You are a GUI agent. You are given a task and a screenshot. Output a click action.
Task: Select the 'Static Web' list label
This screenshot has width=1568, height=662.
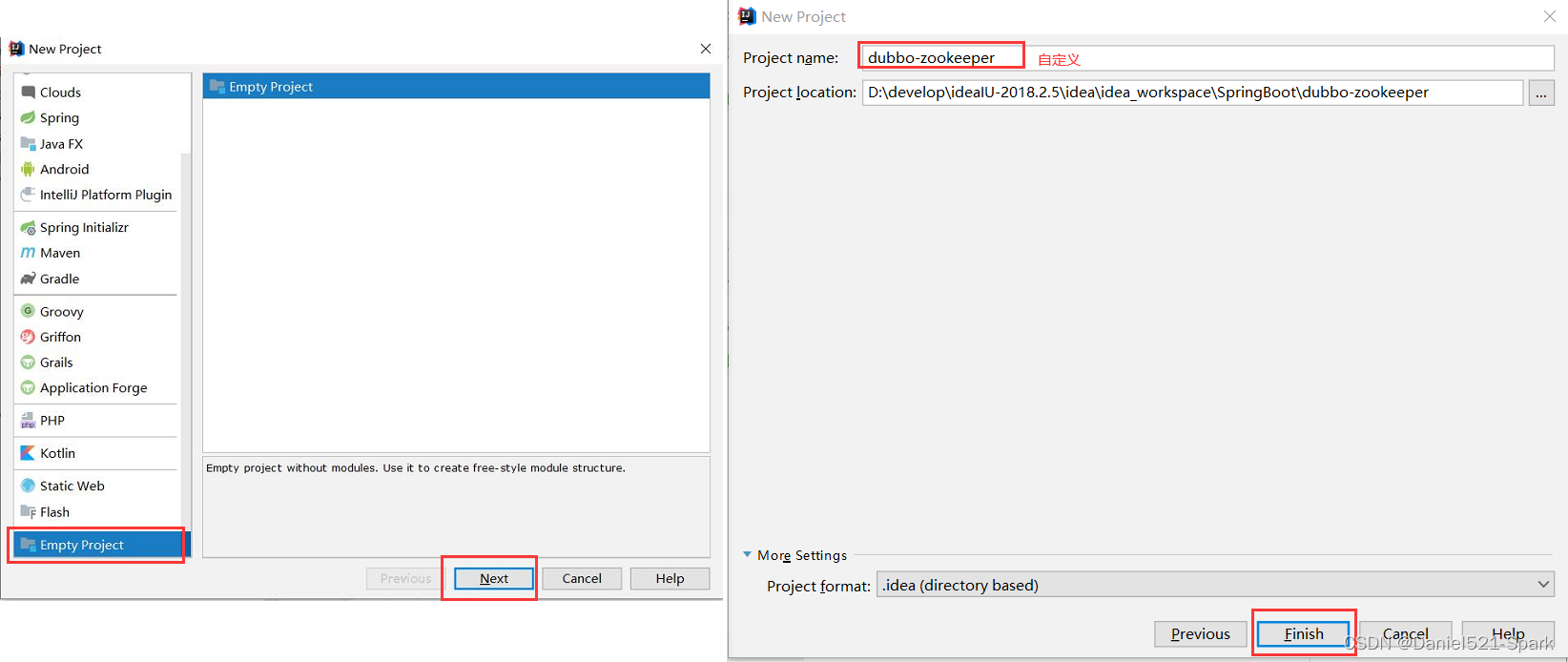click(72, 486)
